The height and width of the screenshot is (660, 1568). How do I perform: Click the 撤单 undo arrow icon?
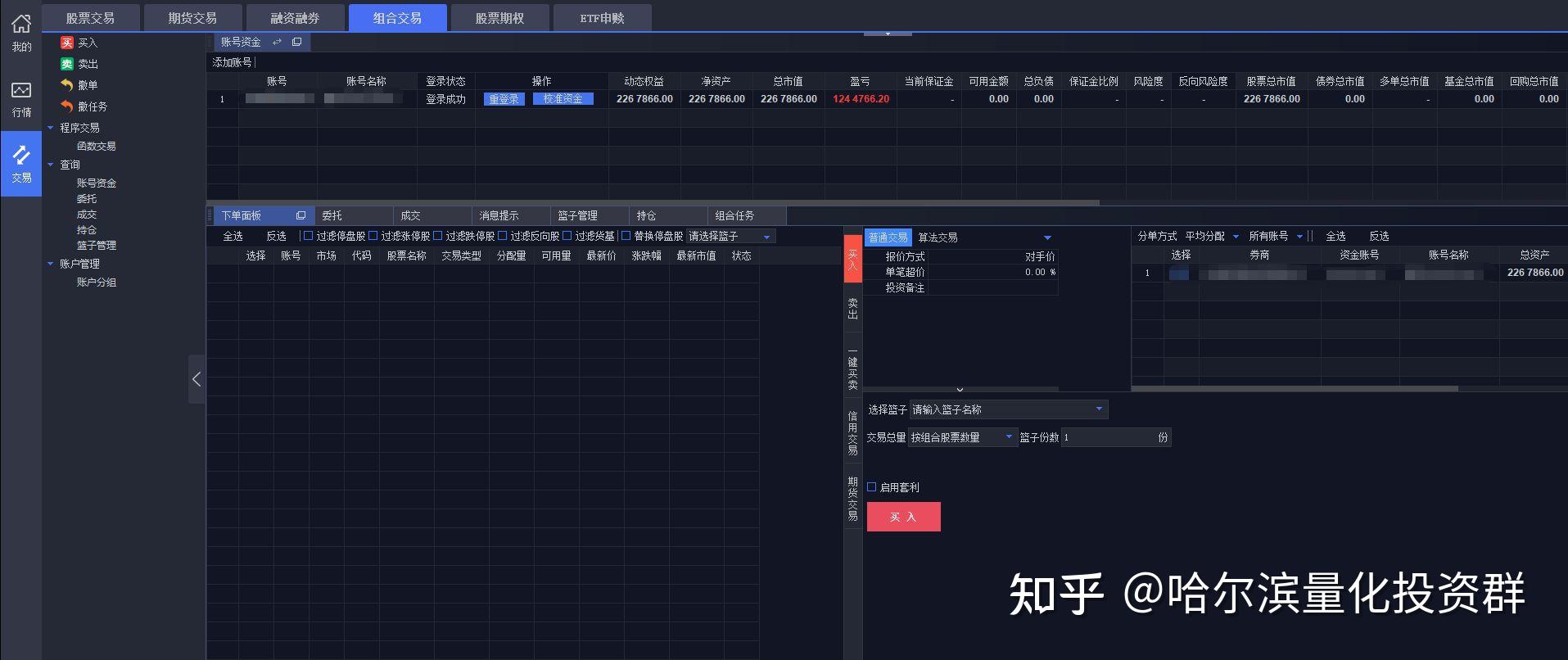[x=67, y=85]
